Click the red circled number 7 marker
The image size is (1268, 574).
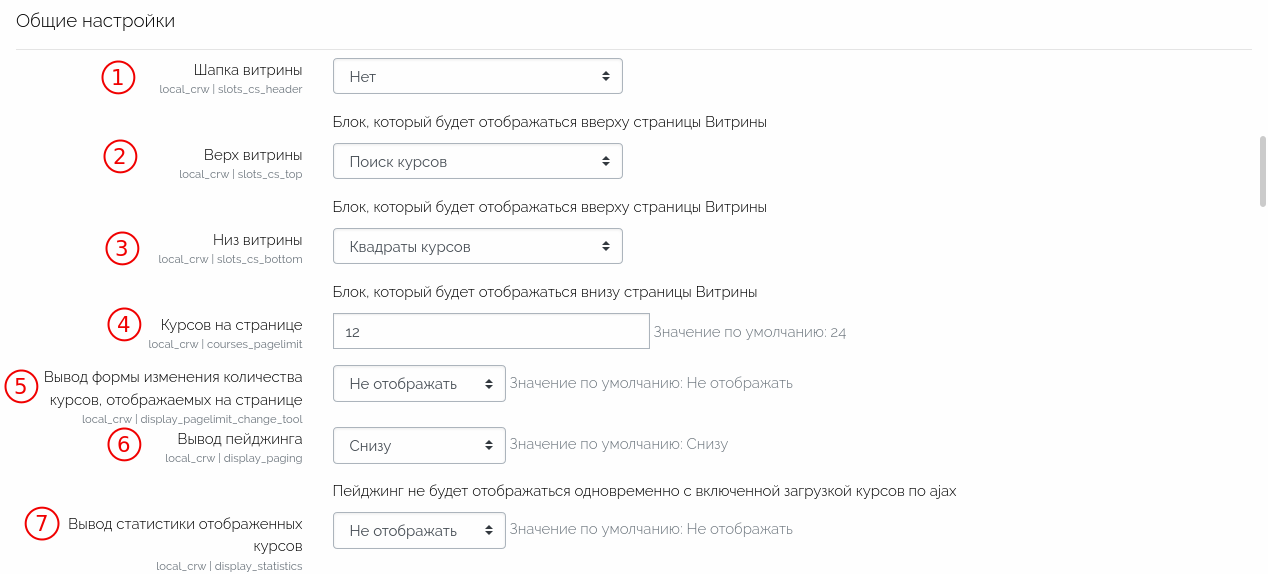41,524
